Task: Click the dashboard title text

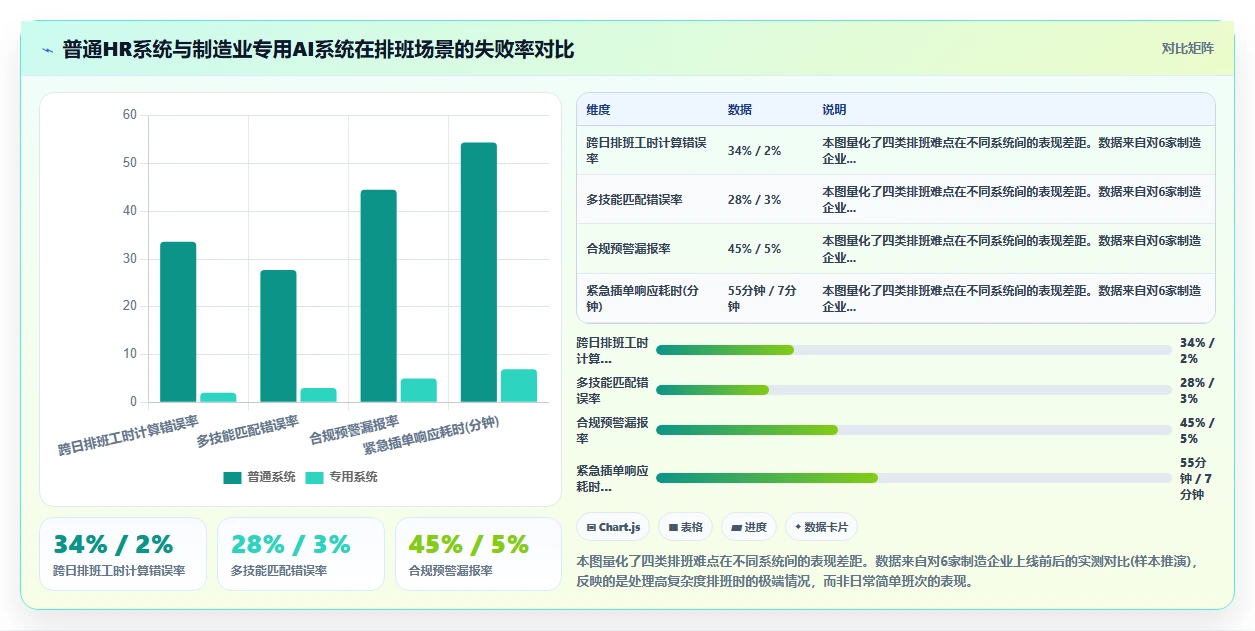Action: click(x=318, y=50)
